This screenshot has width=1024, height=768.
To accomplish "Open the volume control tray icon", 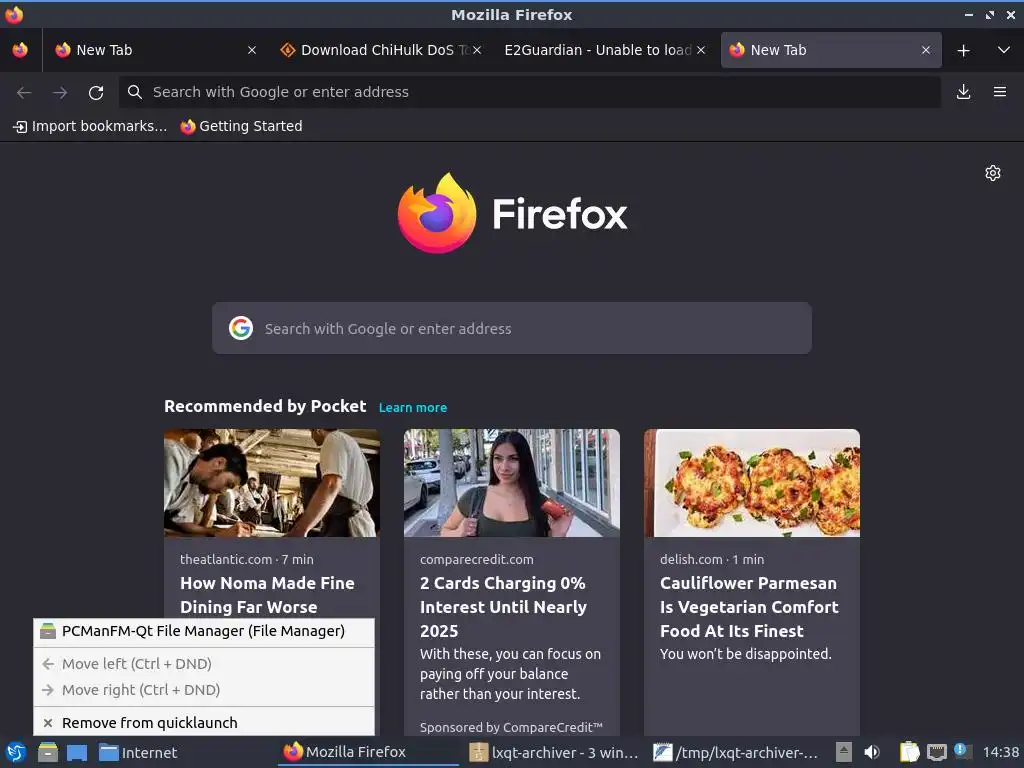I will [x=872, y=752].
